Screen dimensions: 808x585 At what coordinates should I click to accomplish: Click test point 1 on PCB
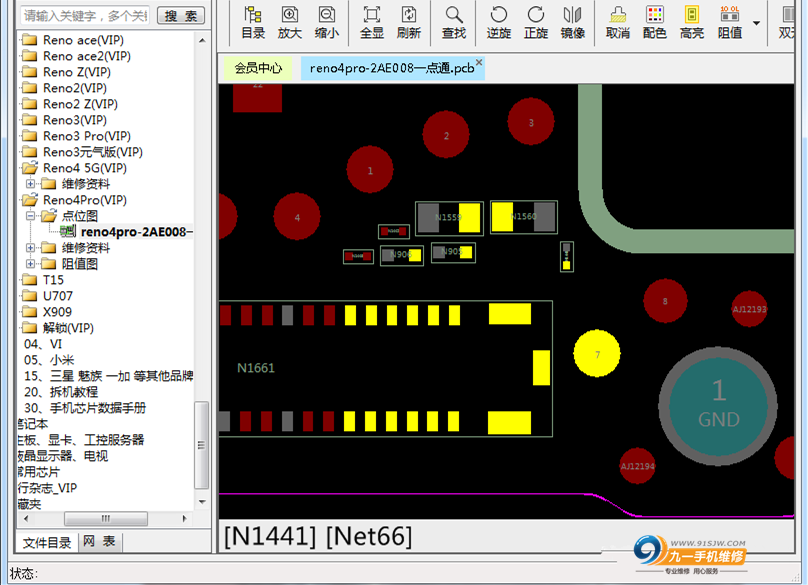coord(370,170)
